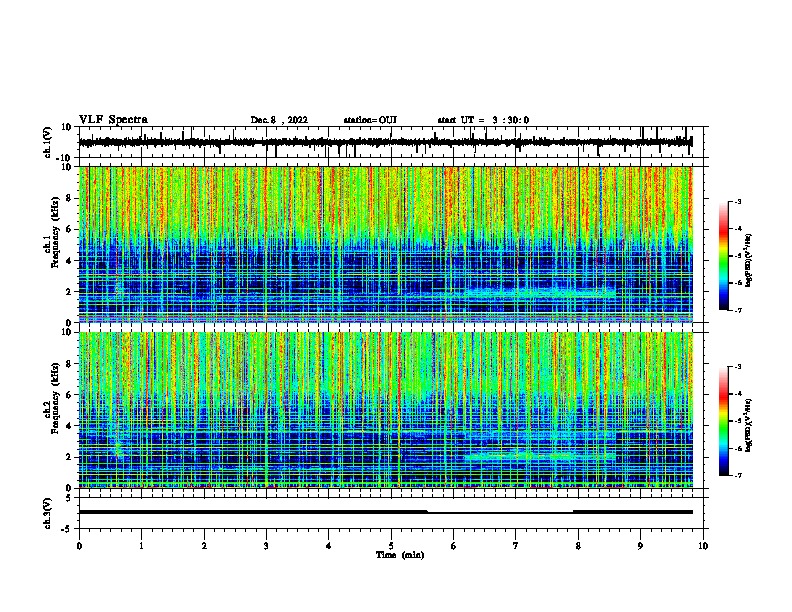Screen dimensions: 792x612
Task: Click the ch.2 spectrogram color scale bar
Action: coord(724,421)
